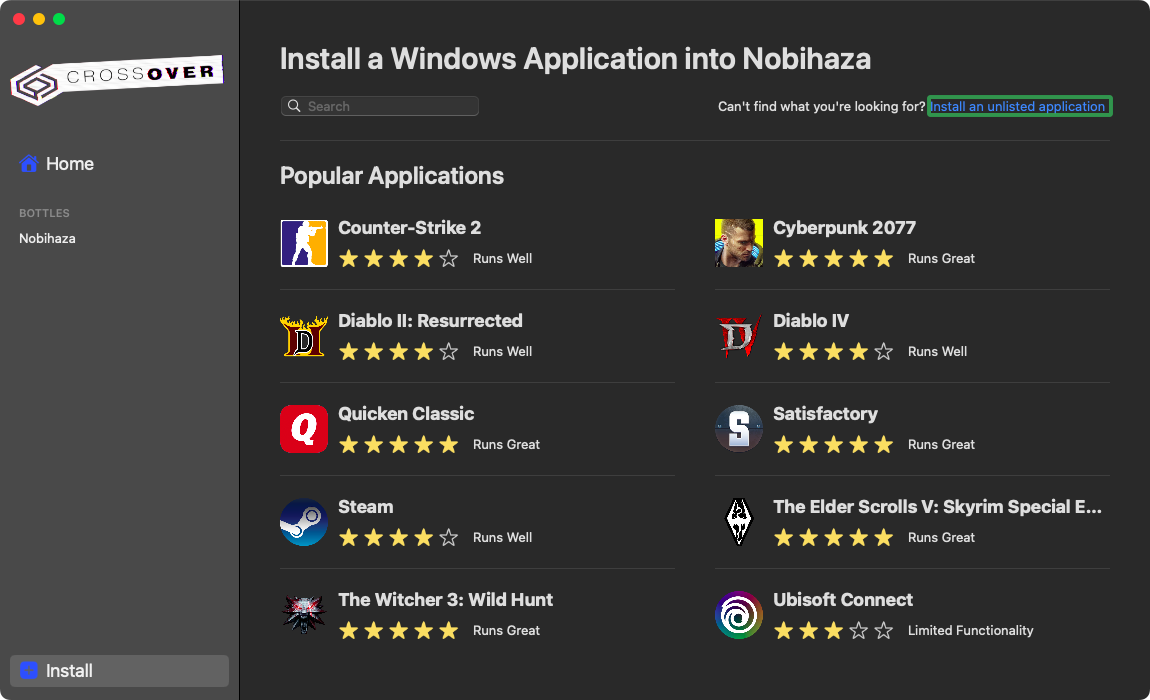The width and height of the screenshot is (1150, 700).
Task: Click the Steam logo icon
Action: [x=304, y=522]
